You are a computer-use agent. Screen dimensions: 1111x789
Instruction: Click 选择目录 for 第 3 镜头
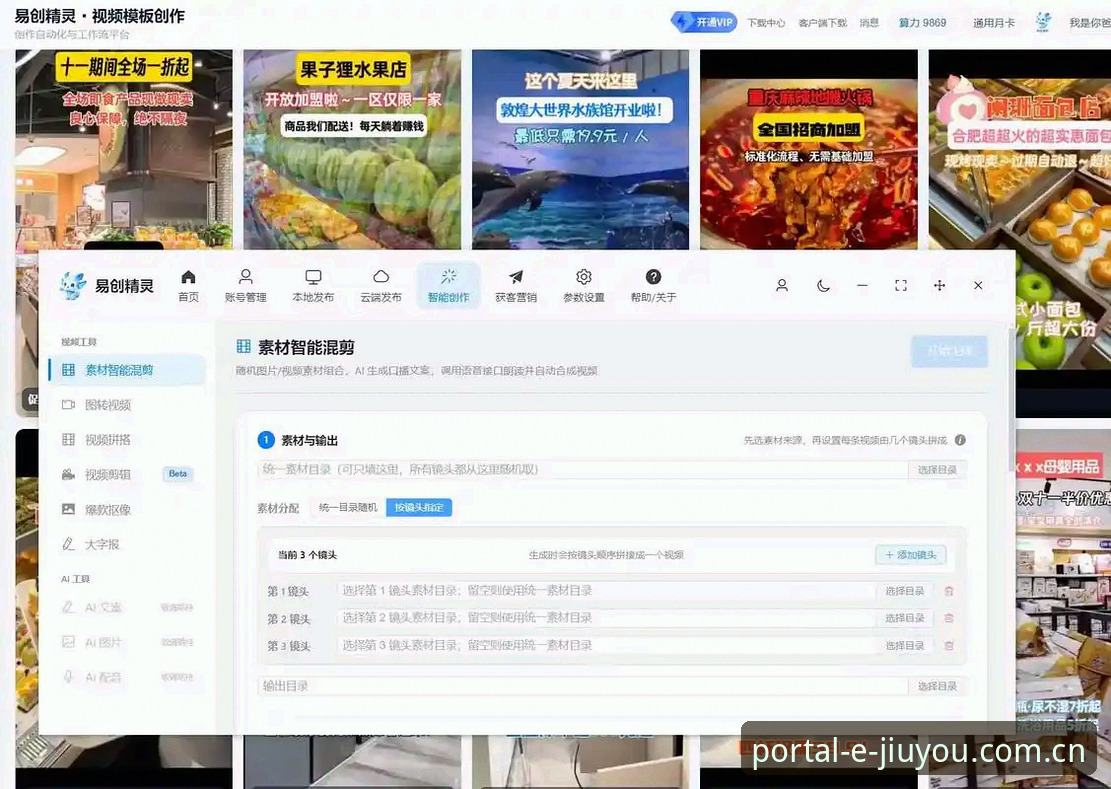(x=905, y=645)
